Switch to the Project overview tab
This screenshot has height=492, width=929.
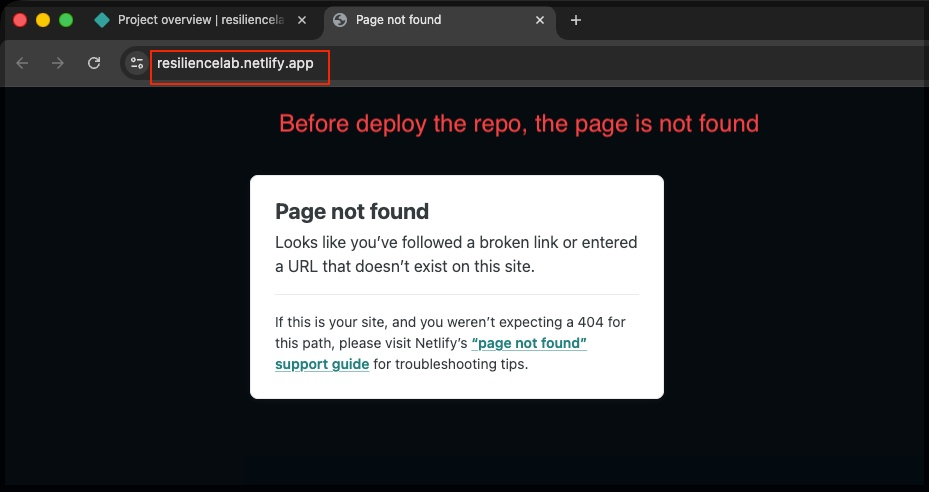click(200, 20)
